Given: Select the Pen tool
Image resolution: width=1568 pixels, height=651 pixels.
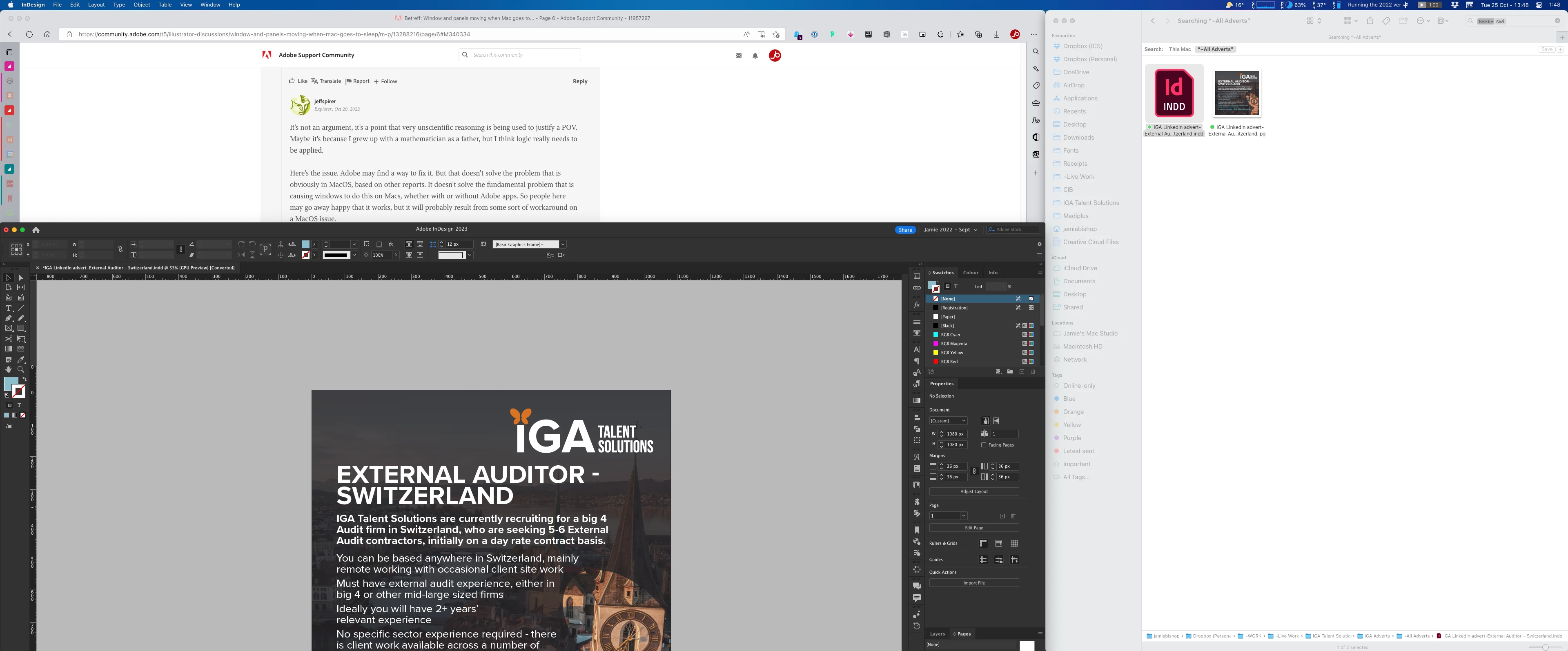Looking at the screenshot, I should pos(9,318).
